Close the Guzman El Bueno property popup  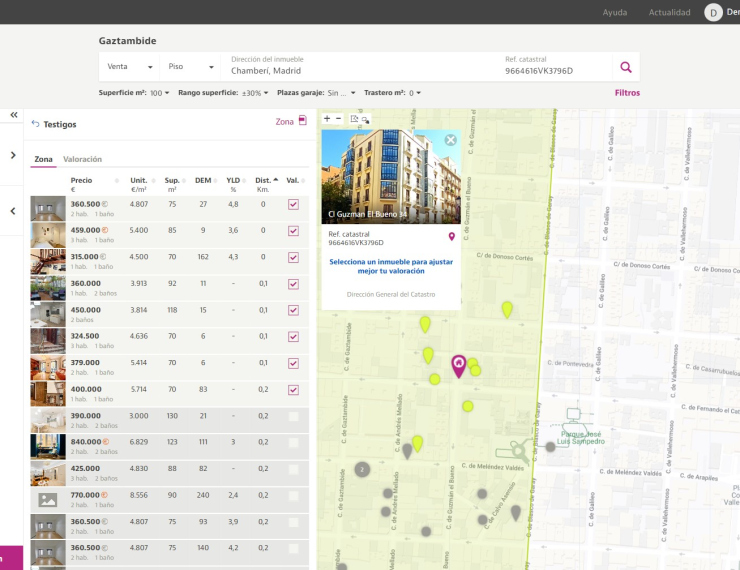click(450, 140)
